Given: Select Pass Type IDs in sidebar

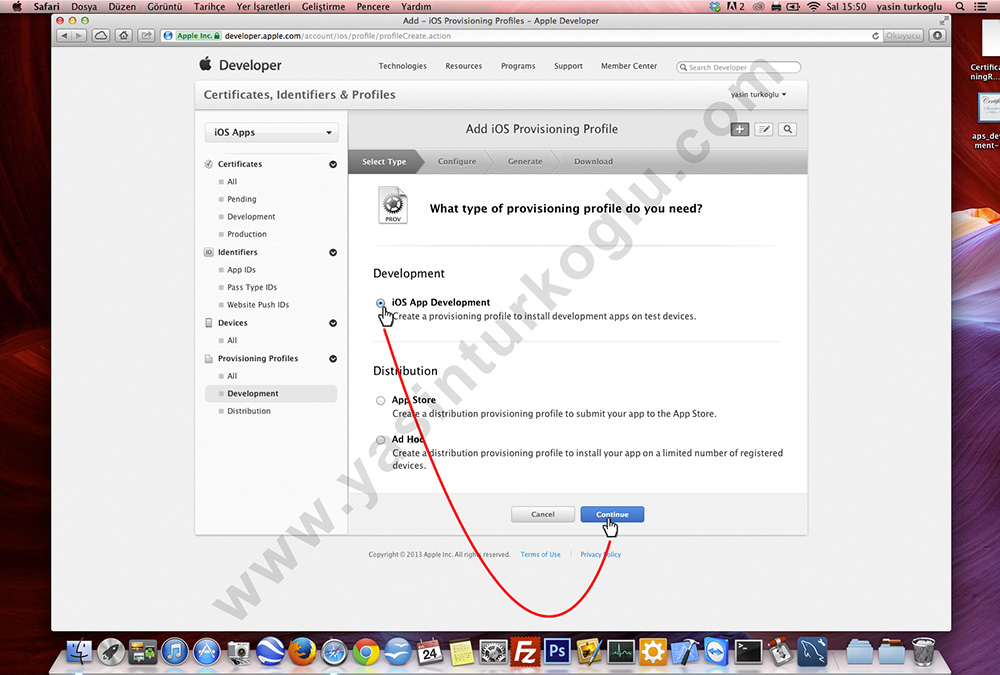Looking at the screenshot, I should (x=252, y=287).
